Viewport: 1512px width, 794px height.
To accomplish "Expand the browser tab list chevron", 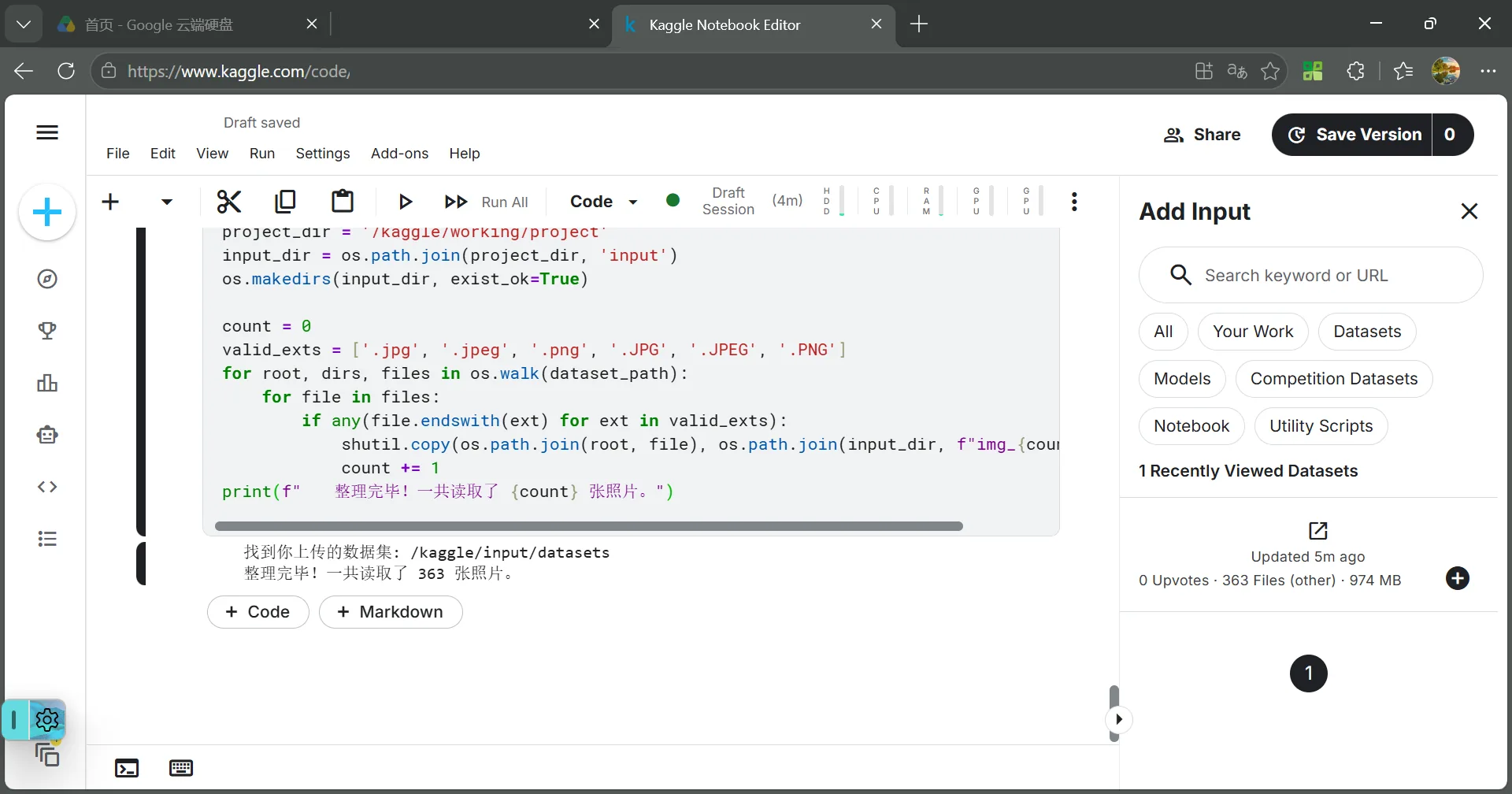I will [x=24, y=24].
